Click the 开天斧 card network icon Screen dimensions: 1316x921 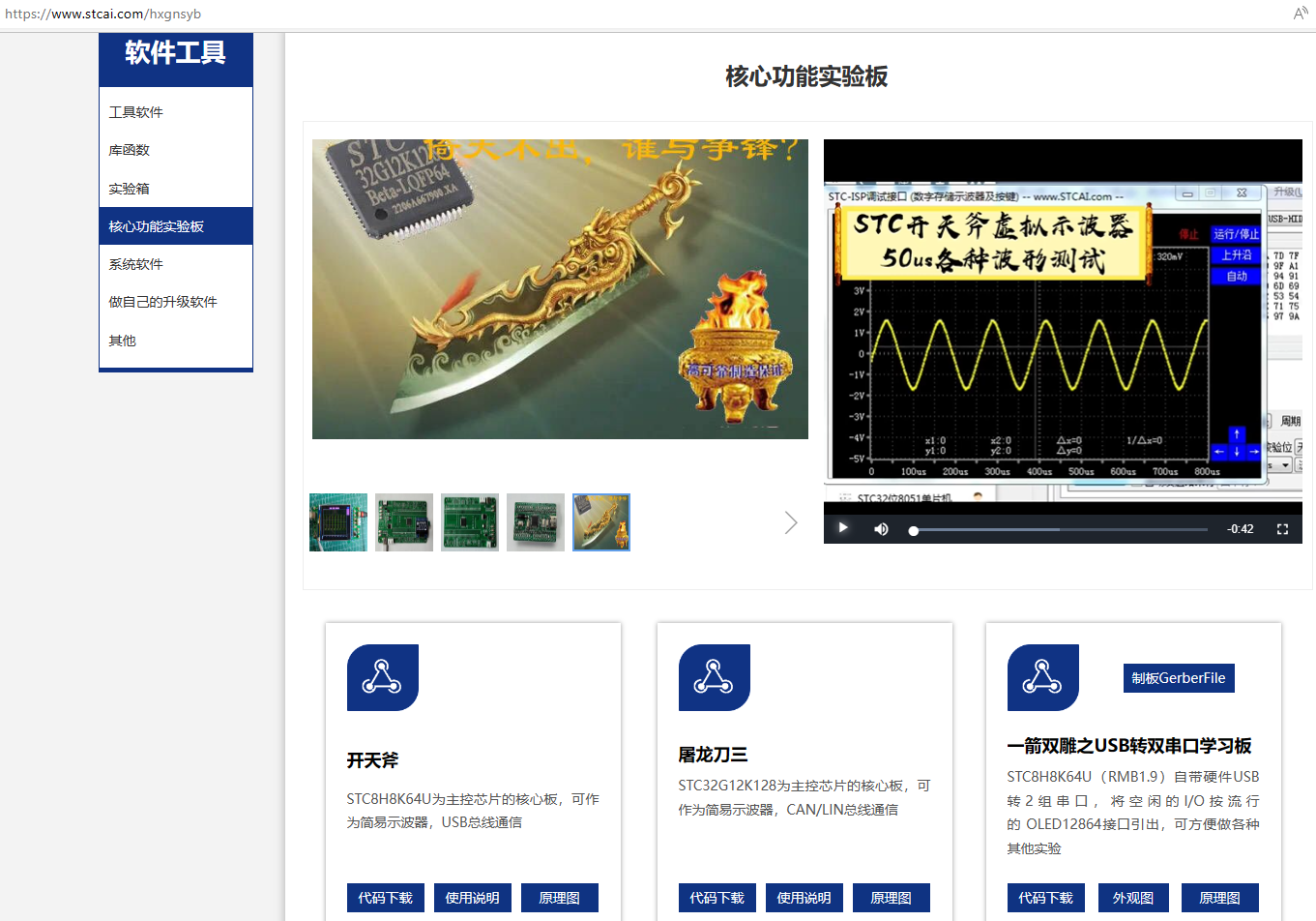(383, 677)
